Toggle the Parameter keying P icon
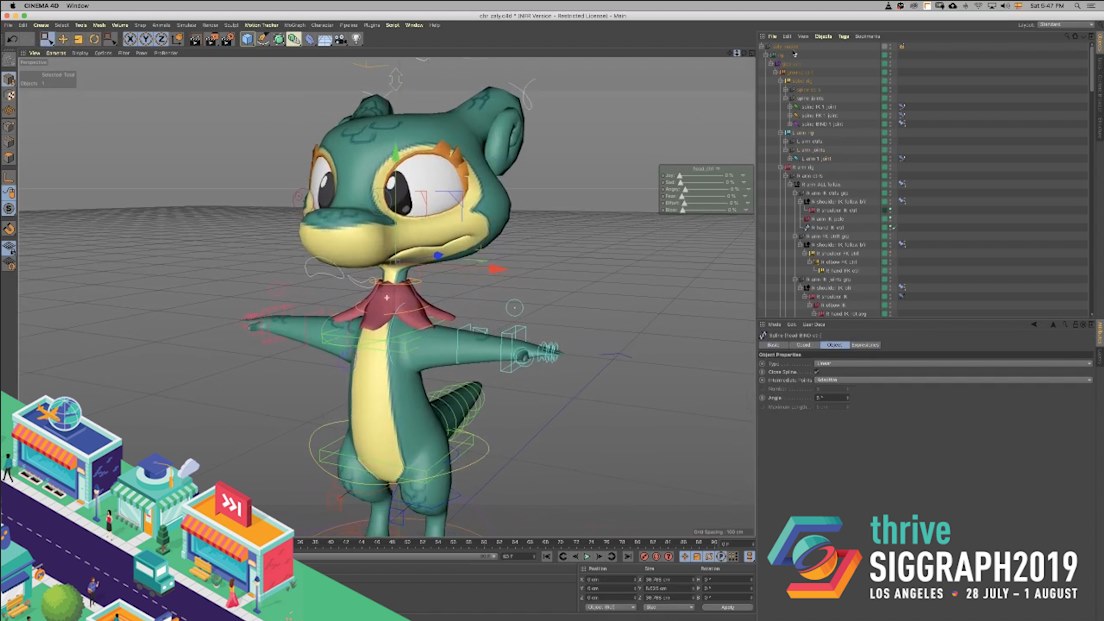The height and width of the screenshot is (621, 1104). [x=721, y=556]
